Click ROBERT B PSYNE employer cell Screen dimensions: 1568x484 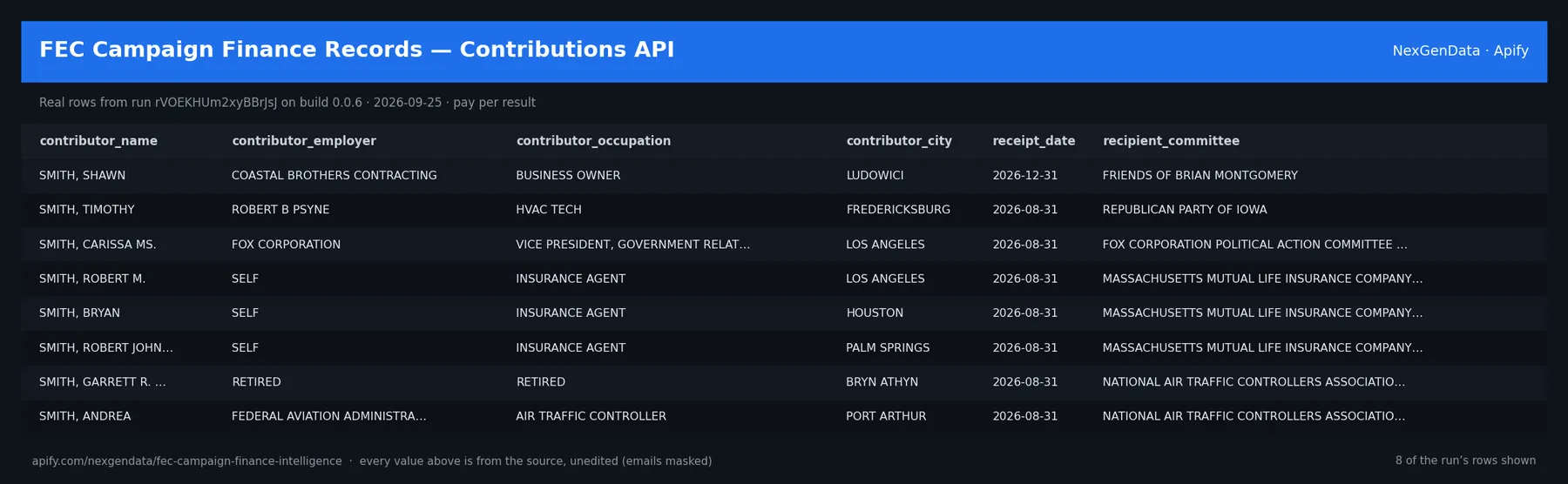click(x=280, y=210)
